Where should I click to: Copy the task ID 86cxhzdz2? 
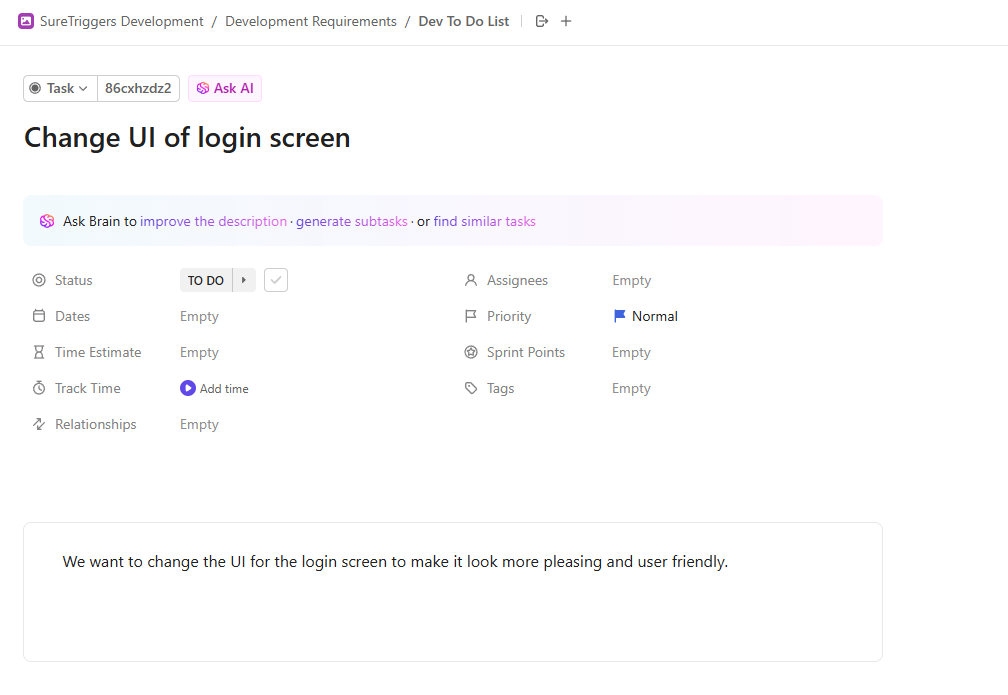[x=138, y=88]
